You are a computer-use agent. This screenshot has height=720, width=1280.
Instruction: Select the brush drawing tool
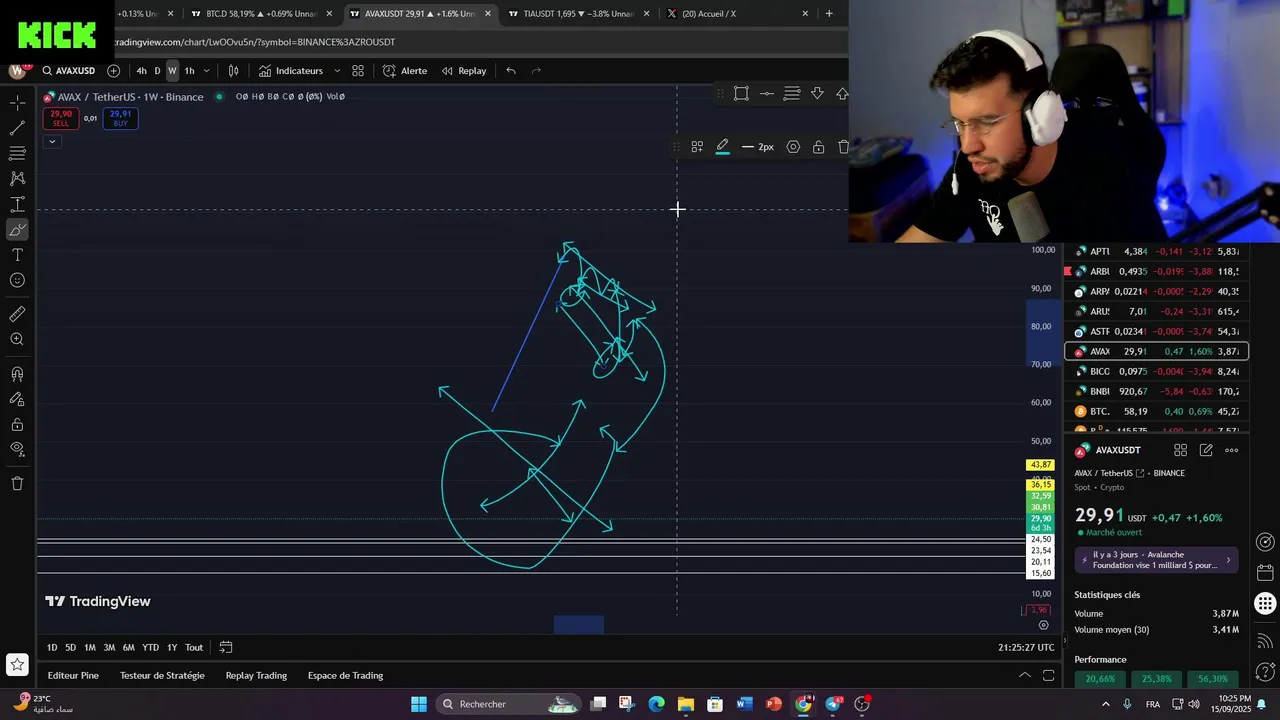point(17,230)
